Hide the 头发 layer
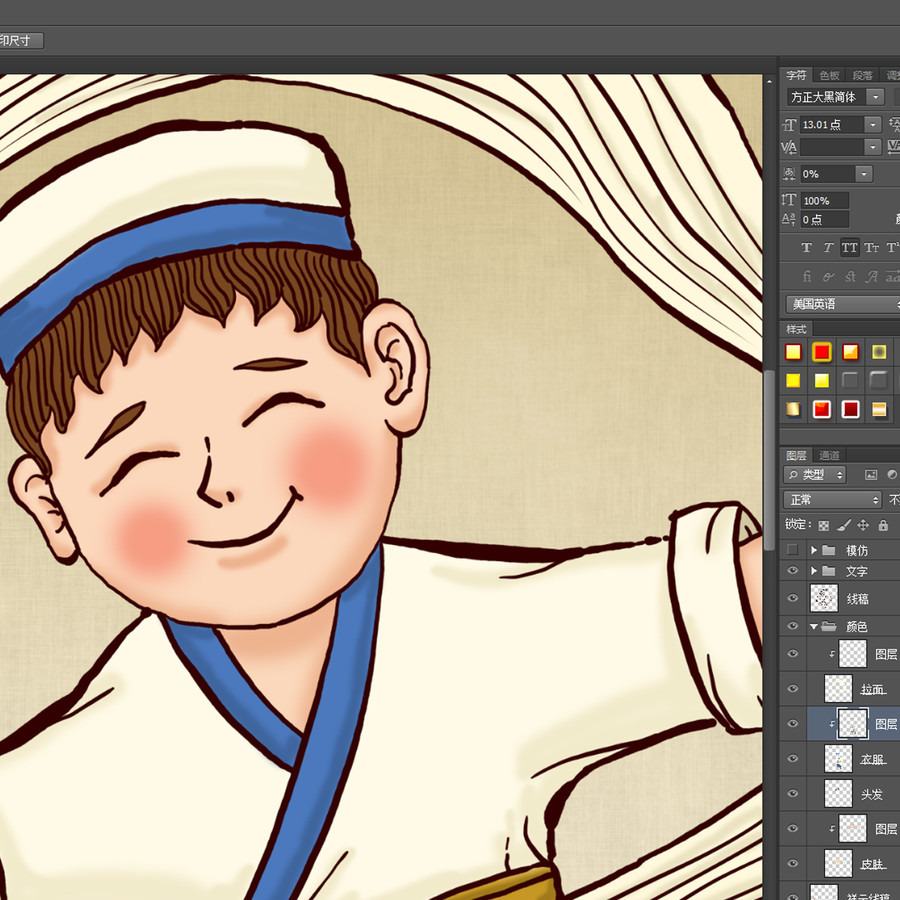The image size is (900, 900). pyautogui.click(x=792, y=793)
